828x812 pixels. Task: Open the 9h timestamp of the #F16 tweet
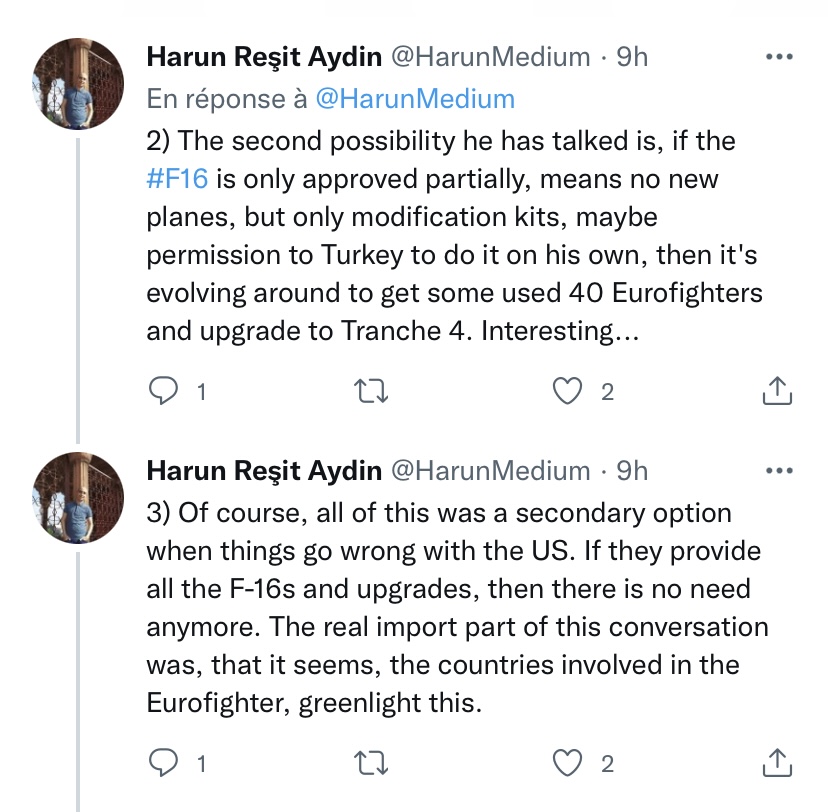point(631,57)
